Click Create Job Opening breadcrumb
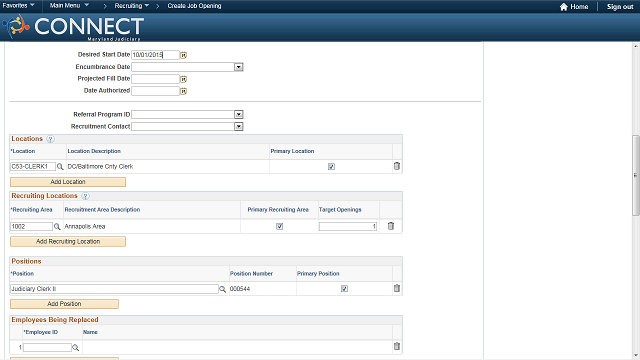Screen dimensions: 640x360 [194, 6]
